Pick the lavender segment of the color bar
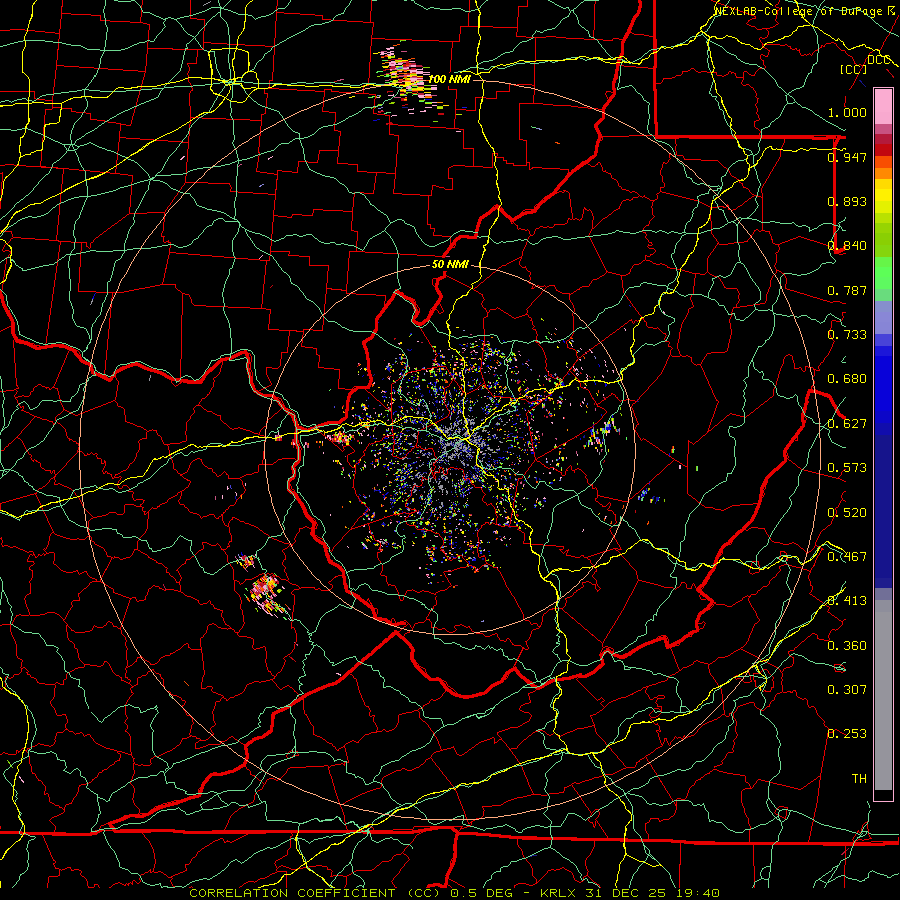This screenshot has height=900, width=900. pyautogui.click(x=883, y=318)
